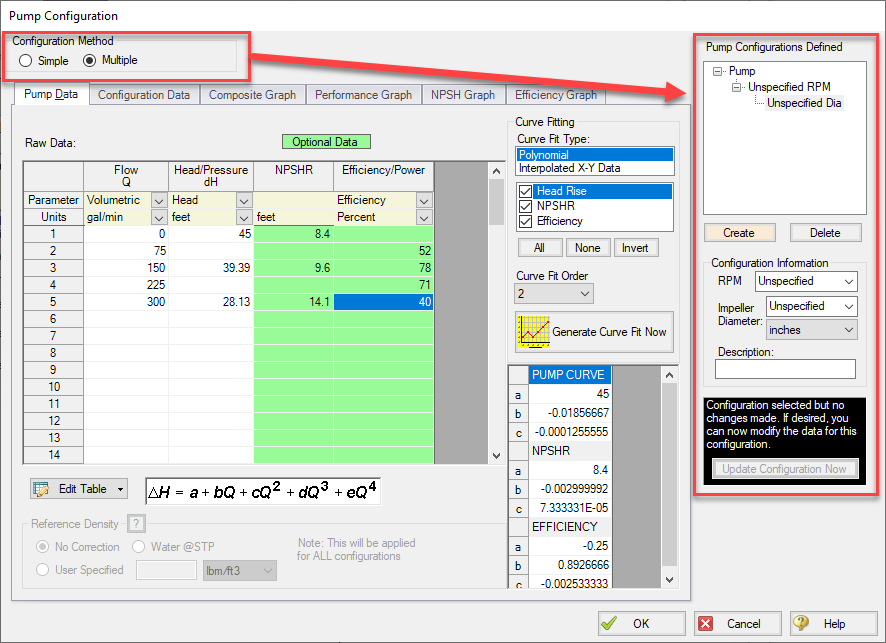Collapse the Pump tree node
886x643 pixels.
[x=718, y=72]
